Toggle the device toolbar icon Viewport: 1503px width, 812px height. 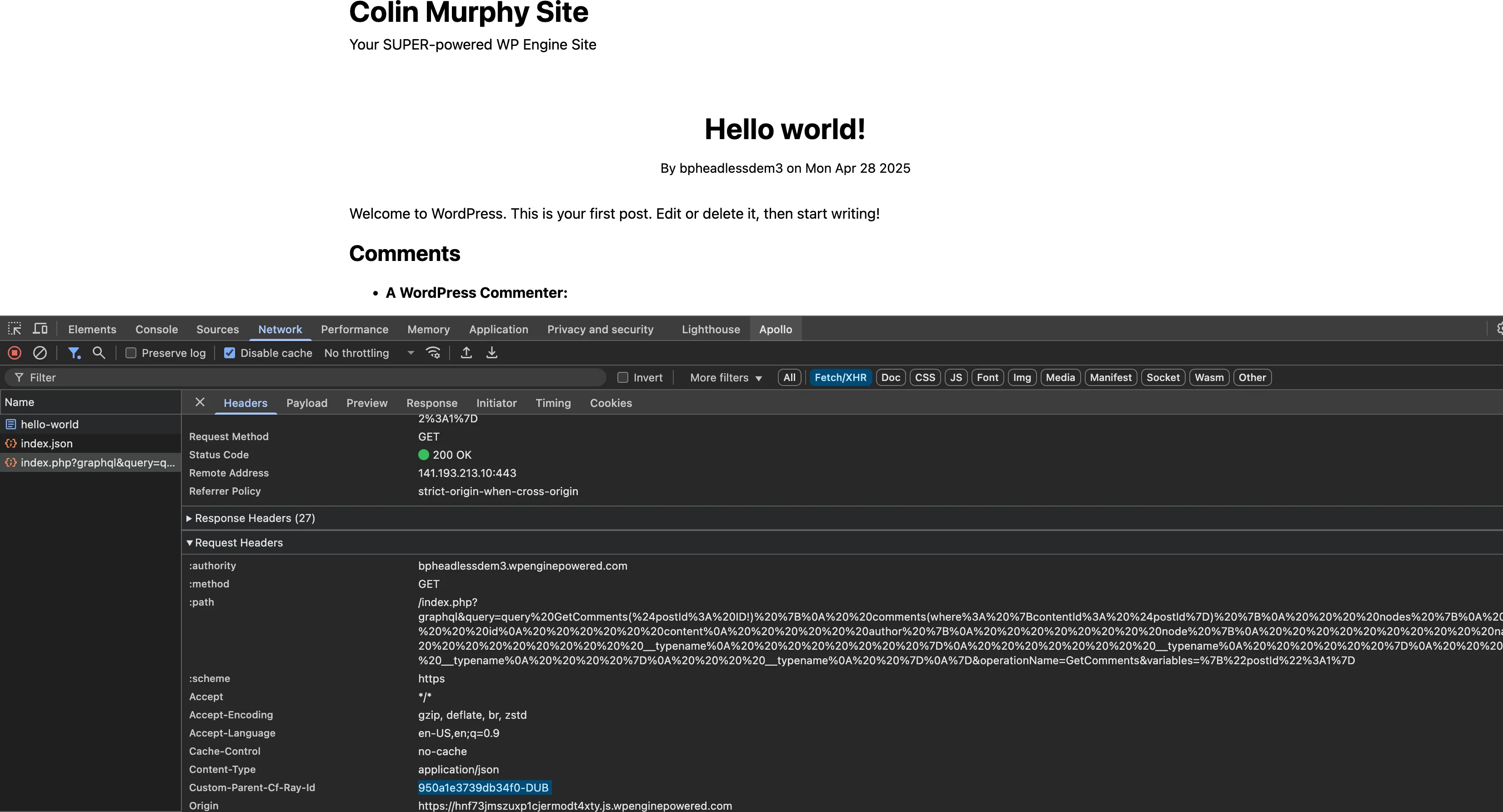pyautogui.click(x=40, y=329)
